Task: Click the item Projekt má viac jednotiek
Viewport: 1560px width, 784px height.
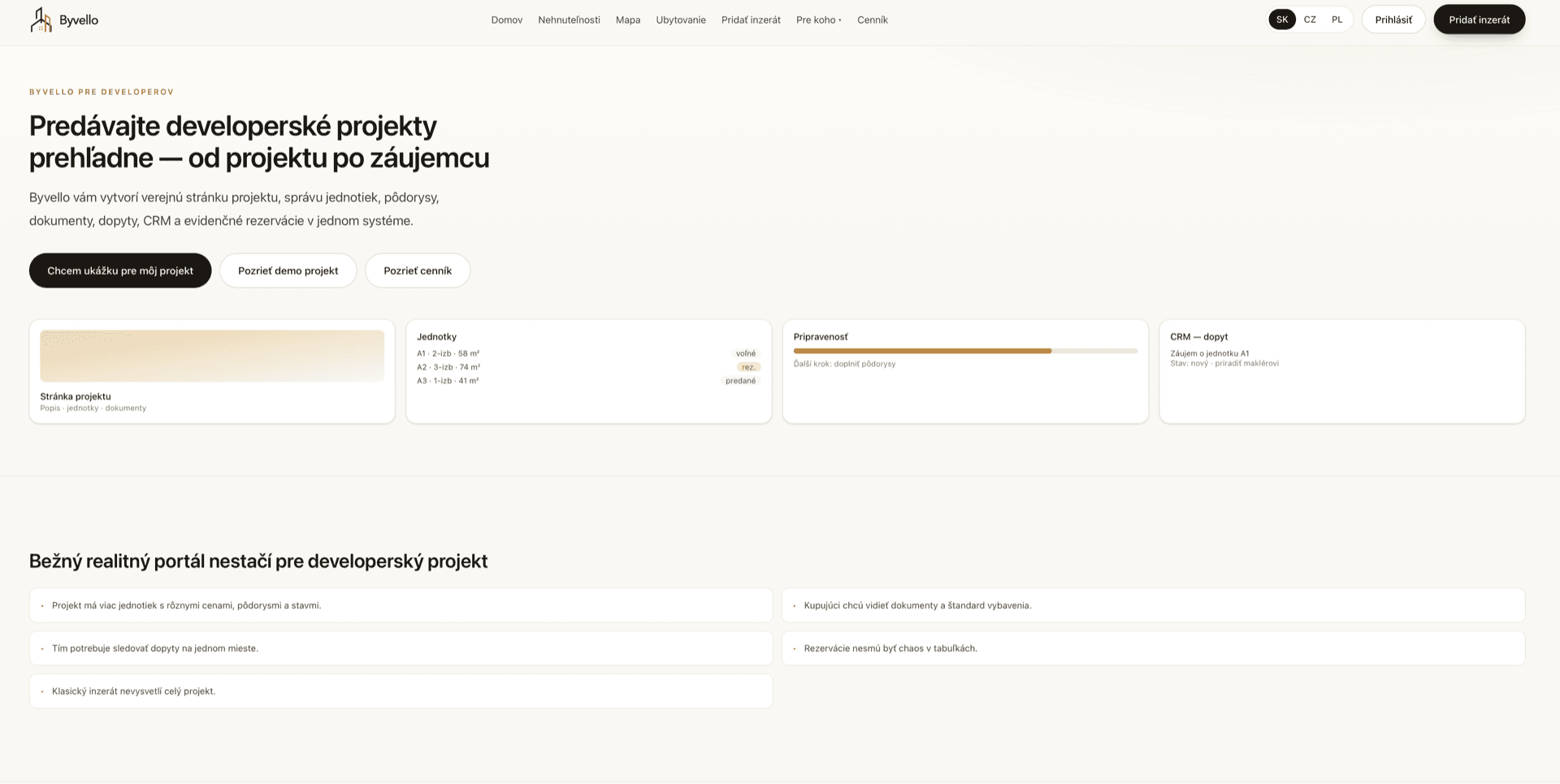Action: (401, 605)
